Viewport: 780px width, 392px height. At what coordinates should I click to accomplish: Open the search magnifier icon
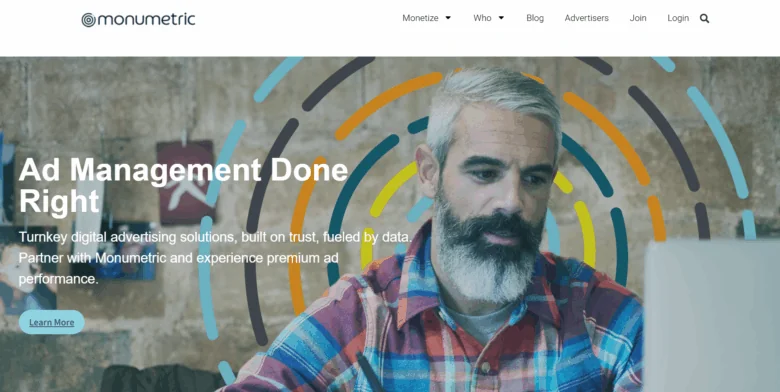click(704, 18)
